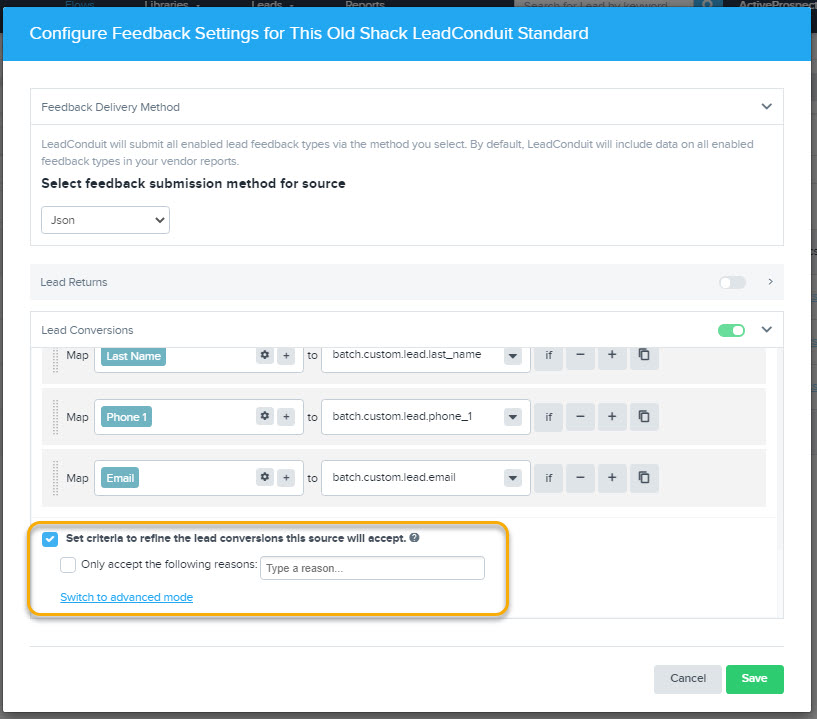817x719 pixels.
Task: Click the Type a reason input field
Action: (373, 568)
